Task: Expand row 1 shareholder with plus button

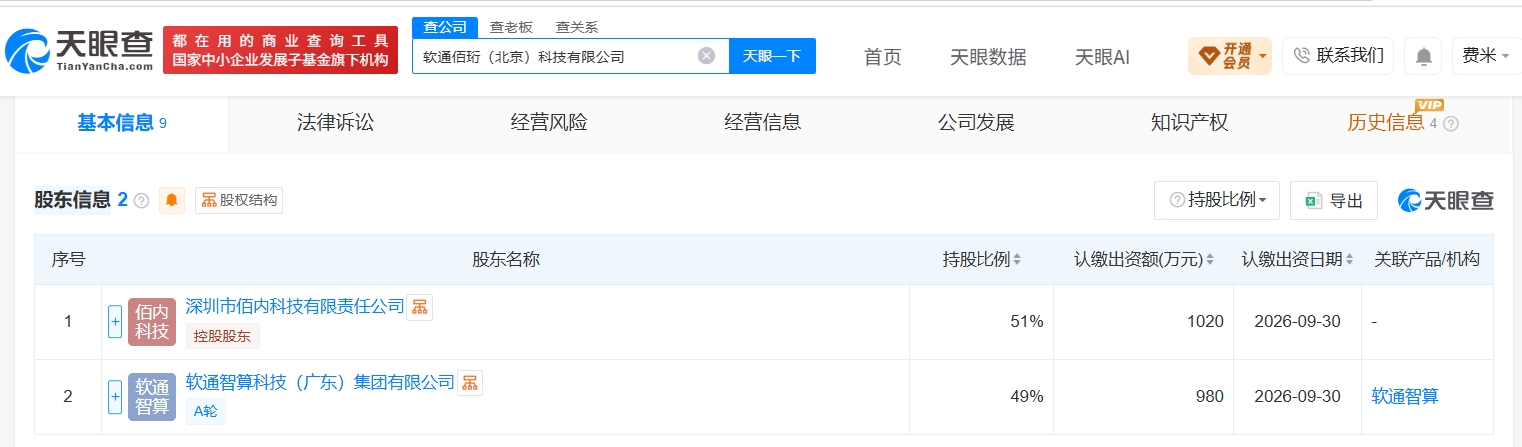Action: click(115, 322)
